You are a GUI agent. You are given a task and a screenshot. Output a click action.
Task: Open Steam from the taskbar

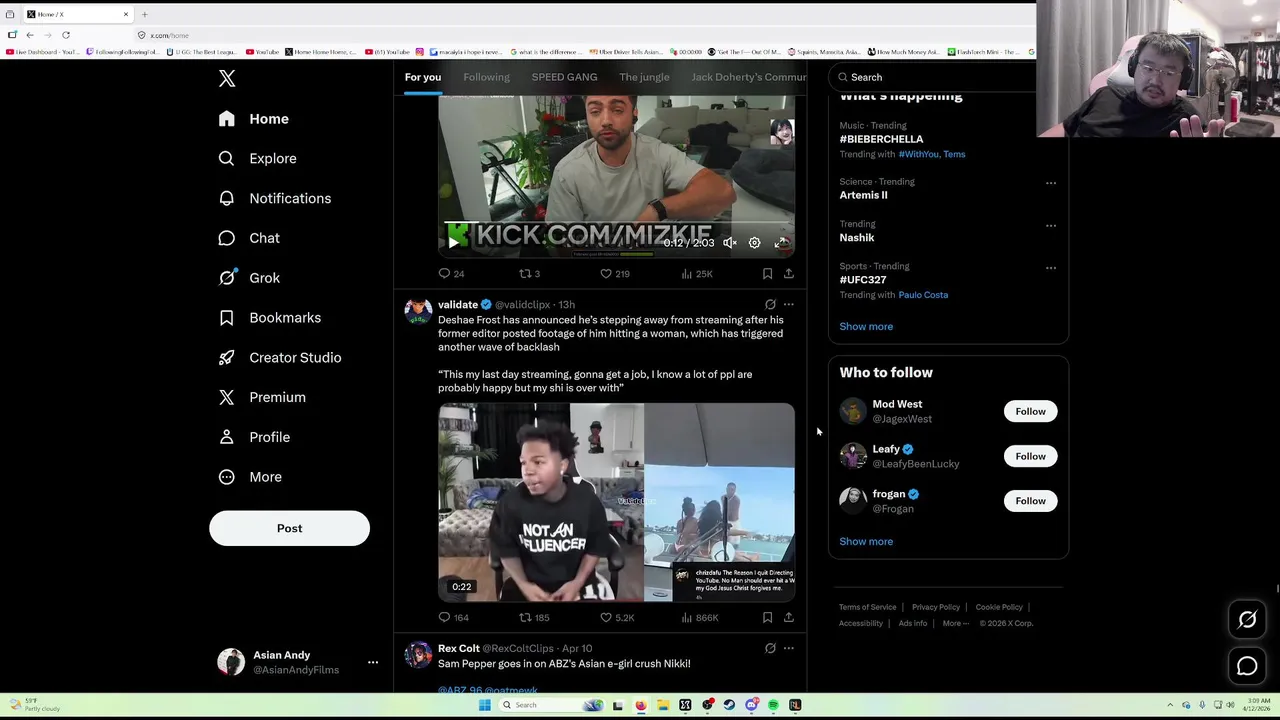pyautogui.click(x=729, y=705)
